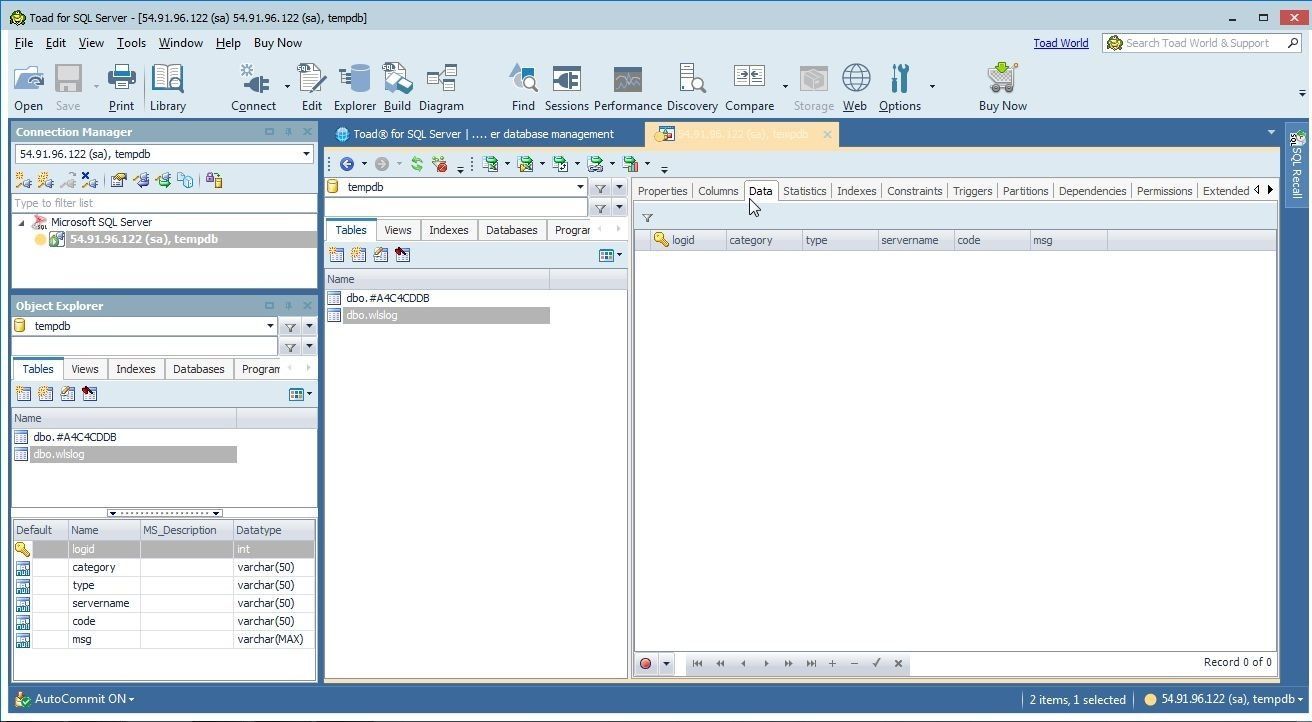Select dbo.#A4C4CDDB in Object Explorer list
This screenshot has width=1312, height=722.
(x=75, y=437)
